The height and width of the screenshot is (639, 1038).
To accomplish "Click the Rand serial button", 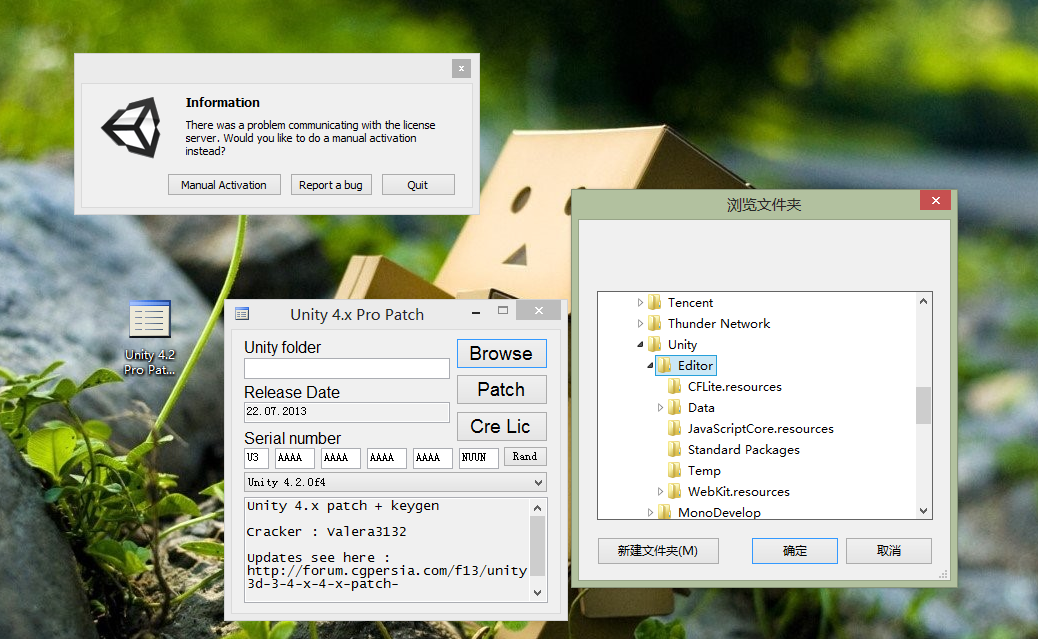I will pyautogui.click(x=525, y=457).
